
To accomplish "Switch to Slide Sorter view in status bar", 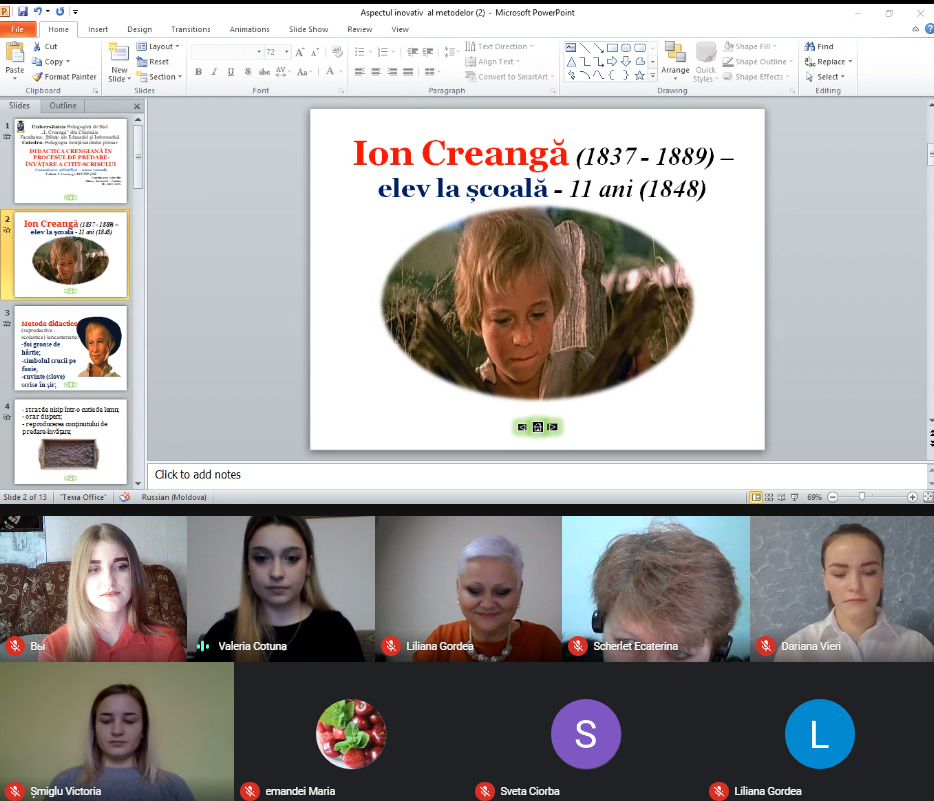I will (769, 497).
